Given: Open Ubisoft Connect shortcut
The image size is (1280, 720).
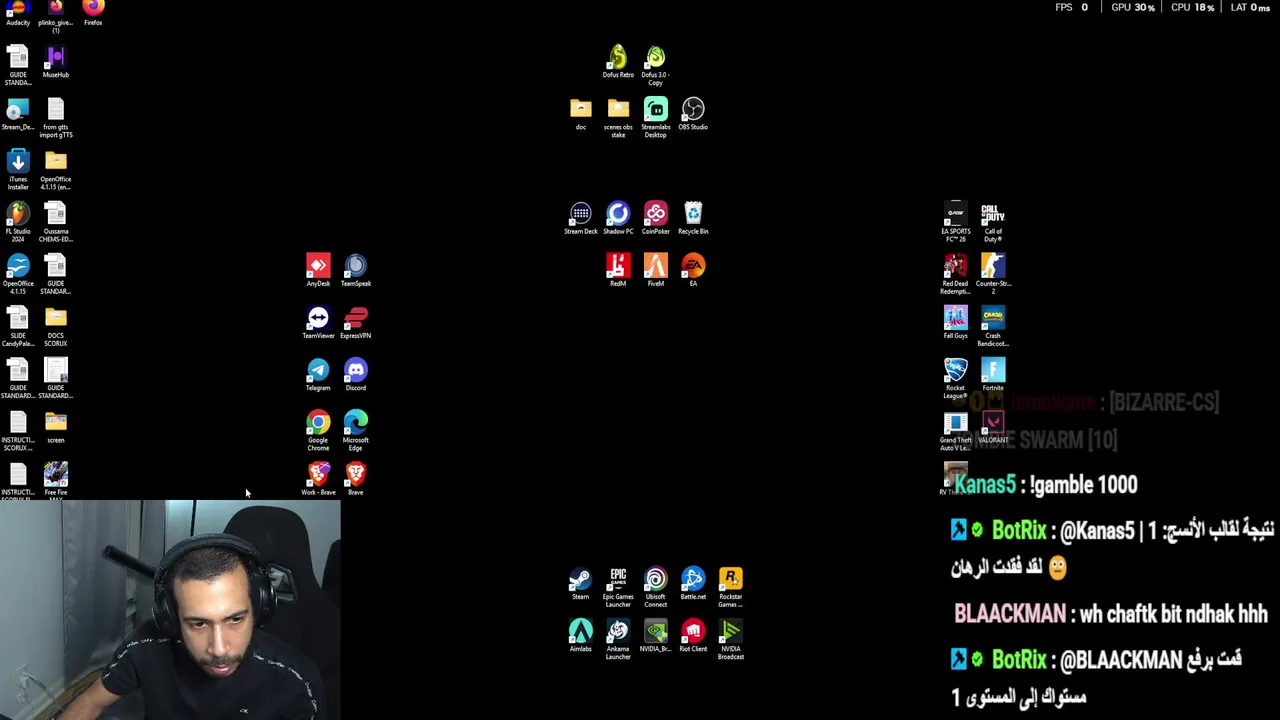Looking at the screenshot, I should pos(655,587).
